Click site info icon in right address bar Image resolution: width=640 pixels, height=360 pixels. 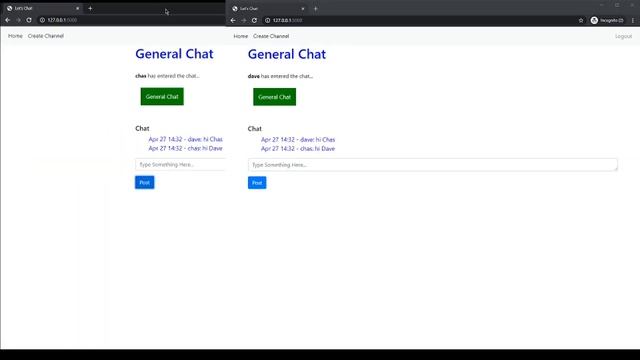click(267, 20)
